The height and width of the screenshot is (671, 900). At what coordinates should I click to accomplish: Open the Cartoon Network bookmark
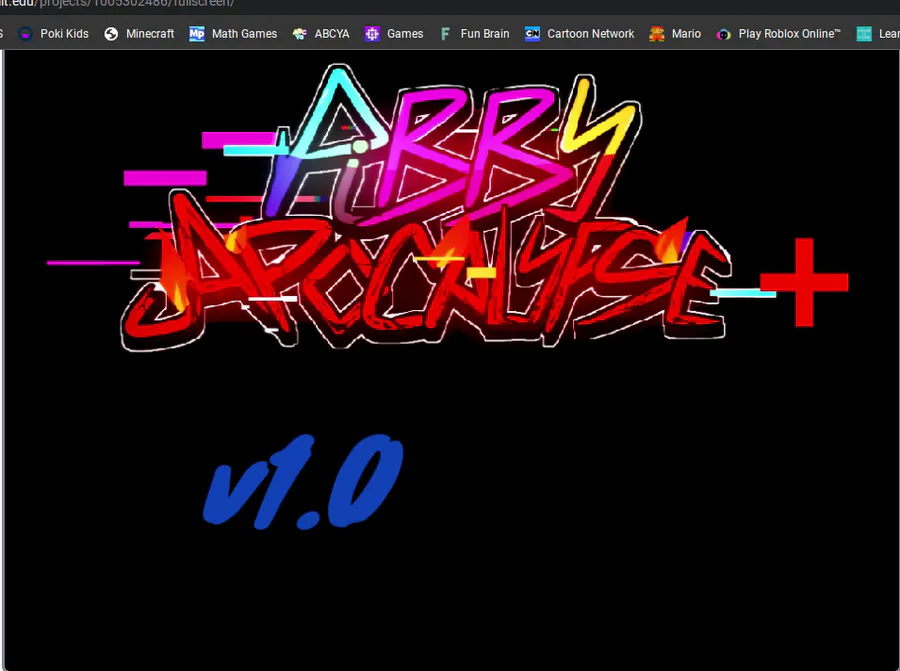pyautogui.click(x=580, y=34)
